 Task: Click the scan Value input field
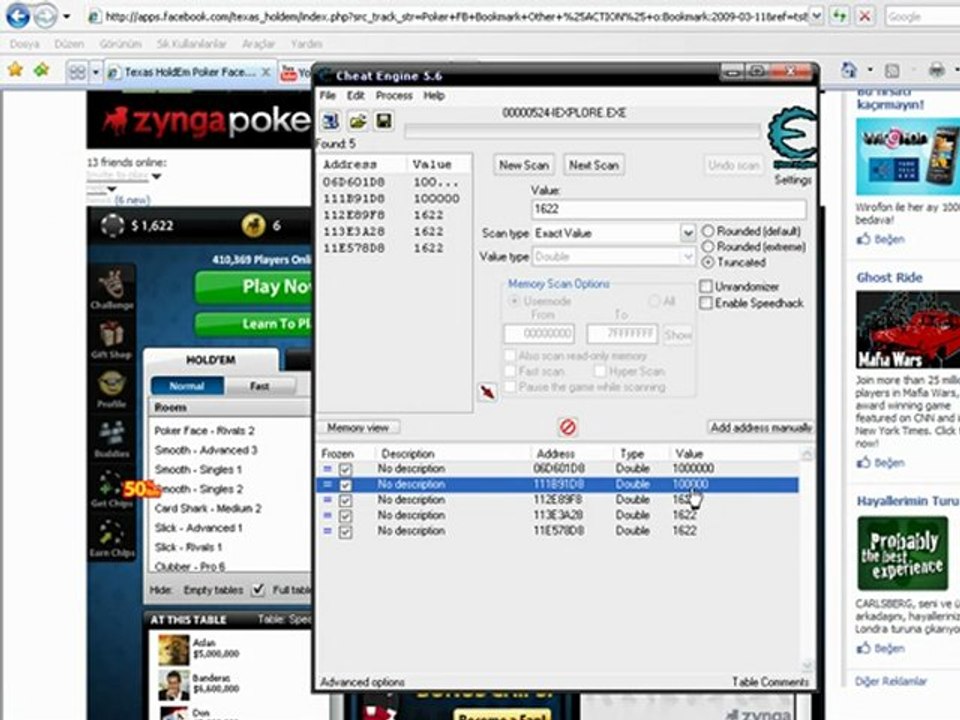click(x=669, y=209)
